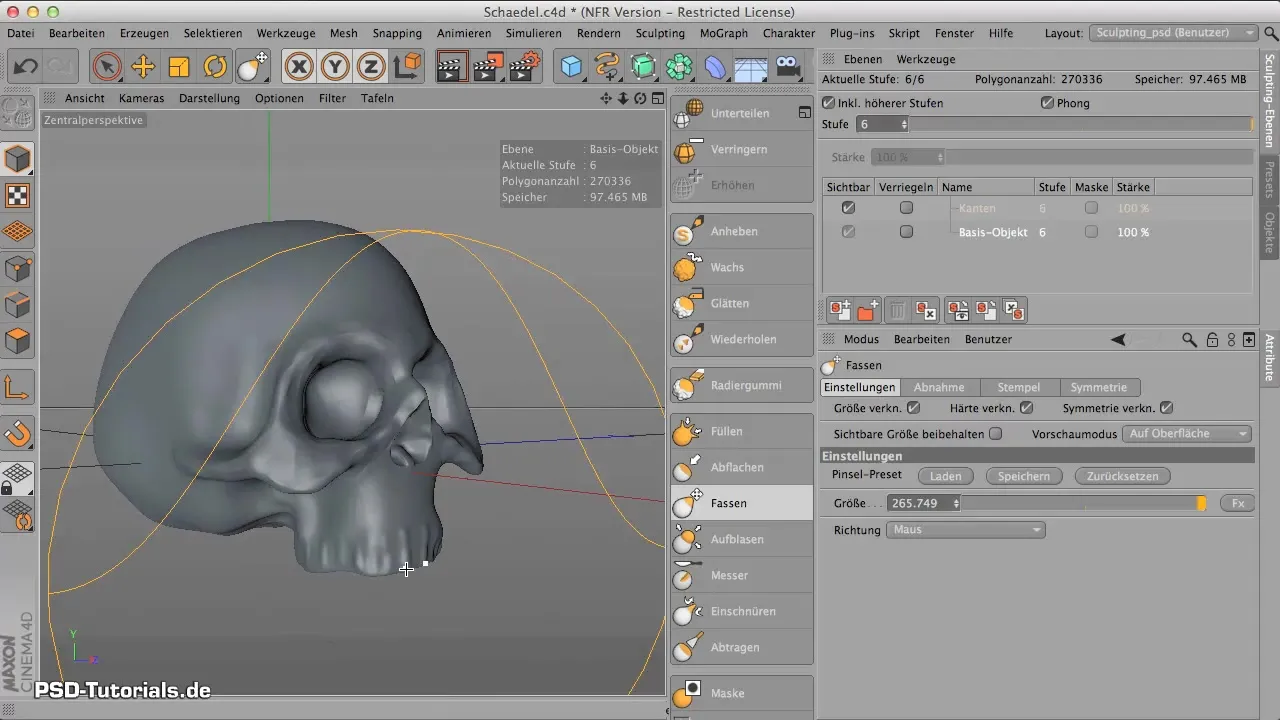Toggle Z axis lock icon
The image size is (1280, 720).
click(x=371, y=67)
